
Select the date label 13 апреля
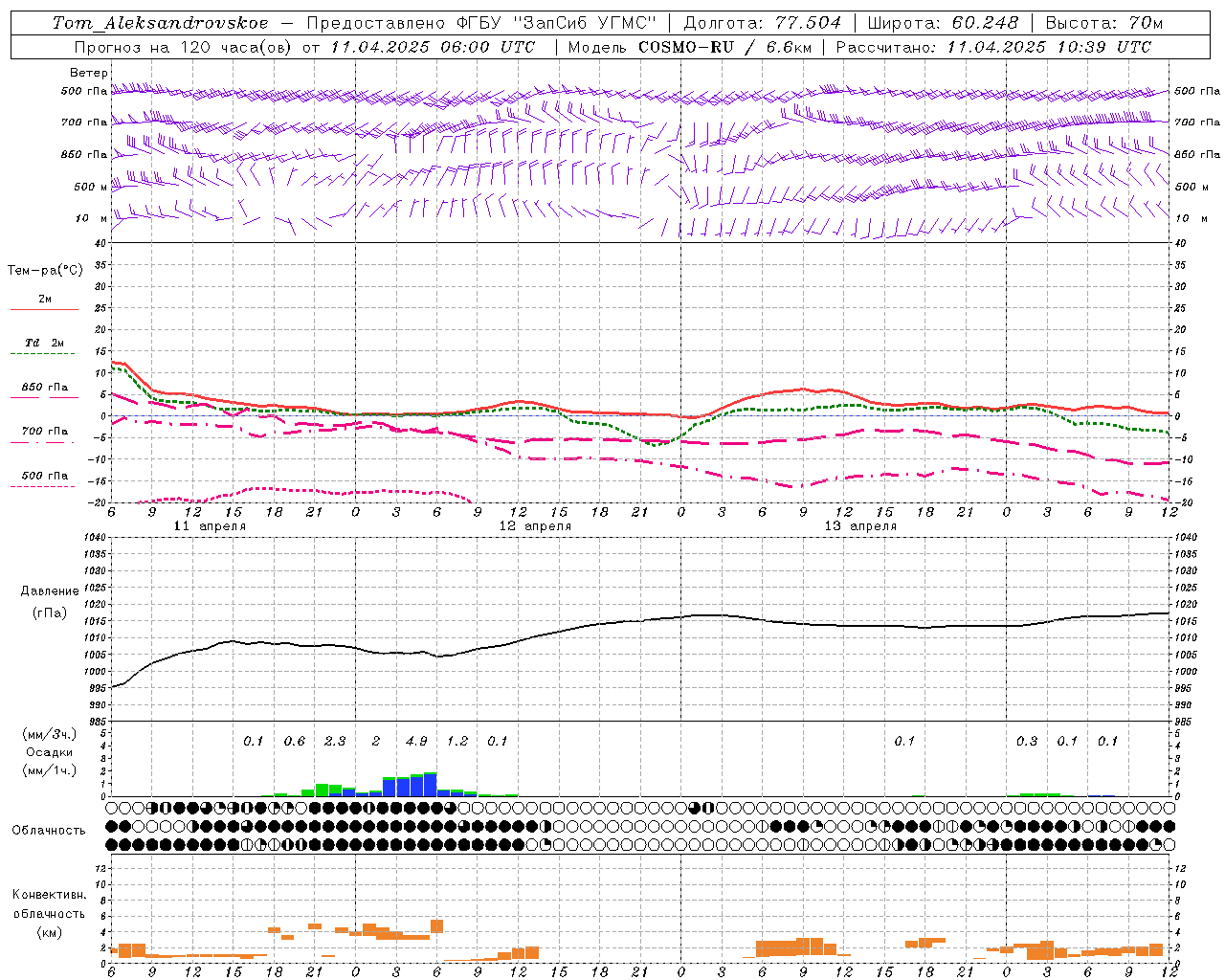coord(860,526)
